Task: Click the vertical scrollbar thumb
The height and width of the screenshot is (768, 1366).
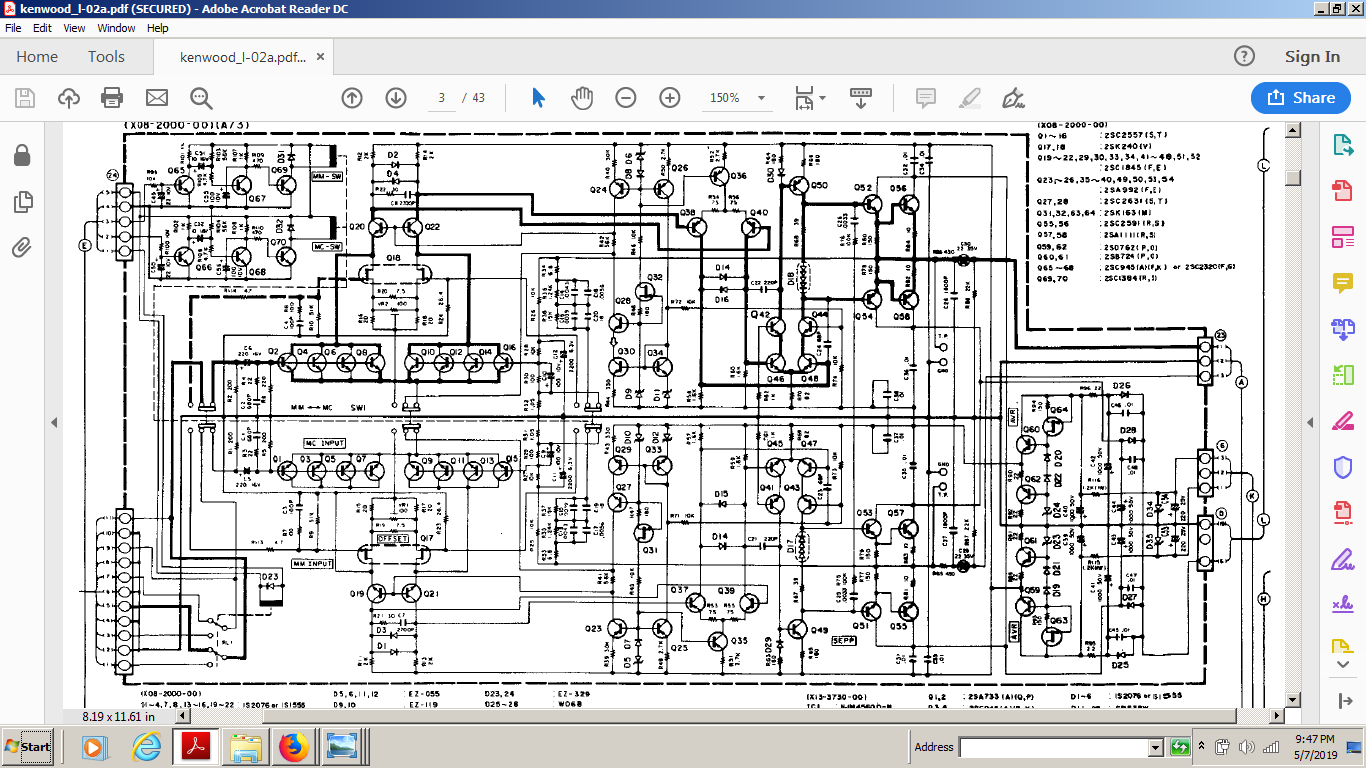Action: 1292,177
